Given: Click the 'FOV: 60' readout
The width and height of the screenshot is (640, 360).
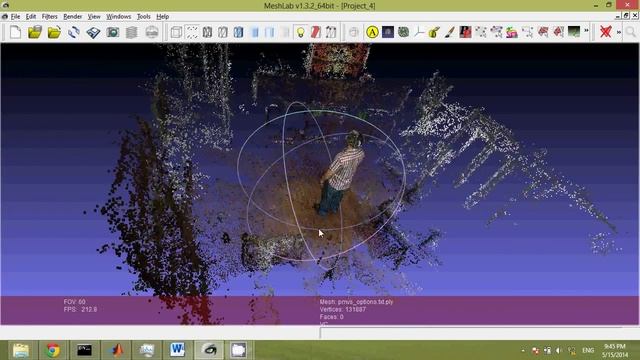Looking at the screenshot, I should 74,302.
